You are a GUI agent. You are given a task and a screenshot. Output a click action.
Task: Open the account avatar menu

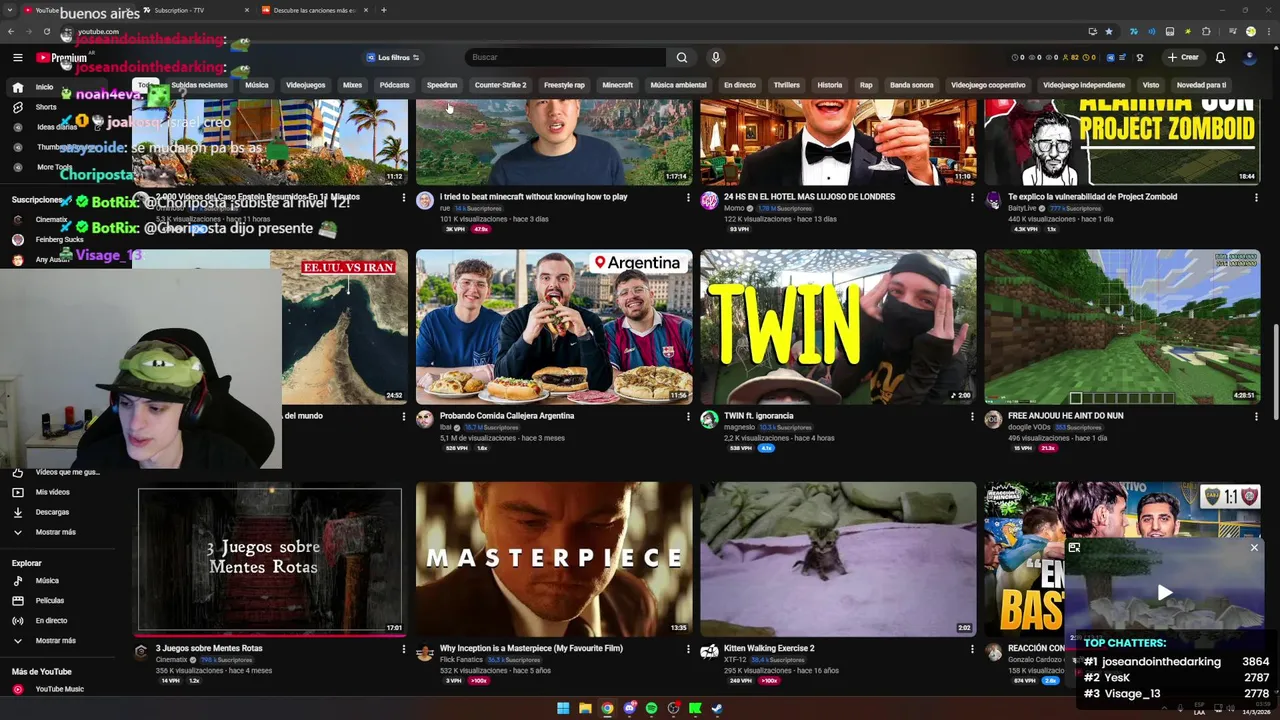coord(1250,57)
